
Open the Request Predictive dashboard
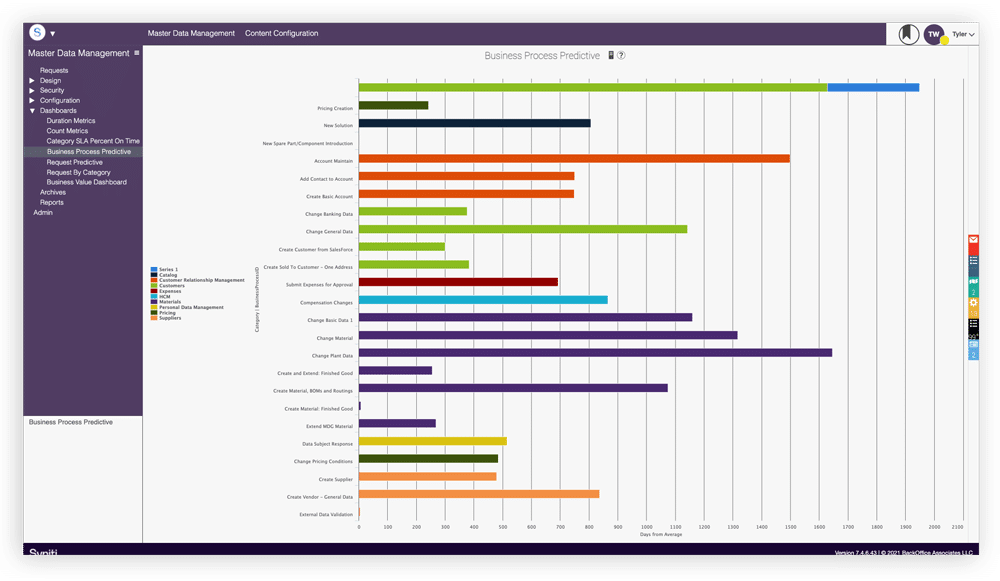coord(74,162)
